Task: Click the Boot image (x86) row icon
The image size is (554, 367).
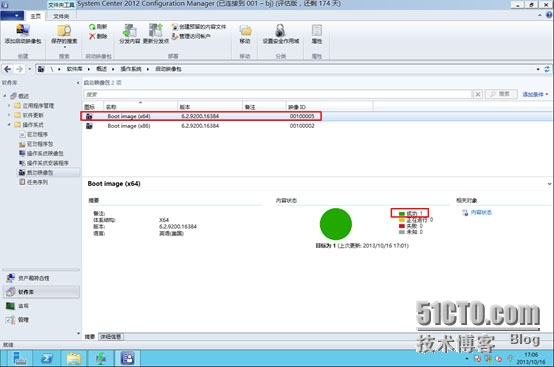Action: point(89,126)
